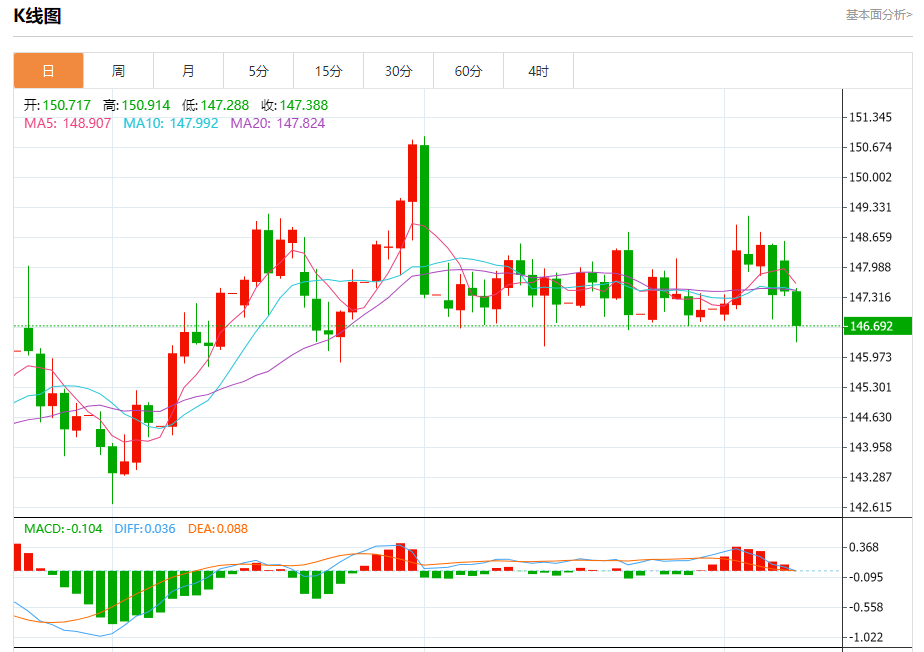This screenshot has width=924, height=652.
Task: Select the 日 daily chart tab
Action: 48,71
